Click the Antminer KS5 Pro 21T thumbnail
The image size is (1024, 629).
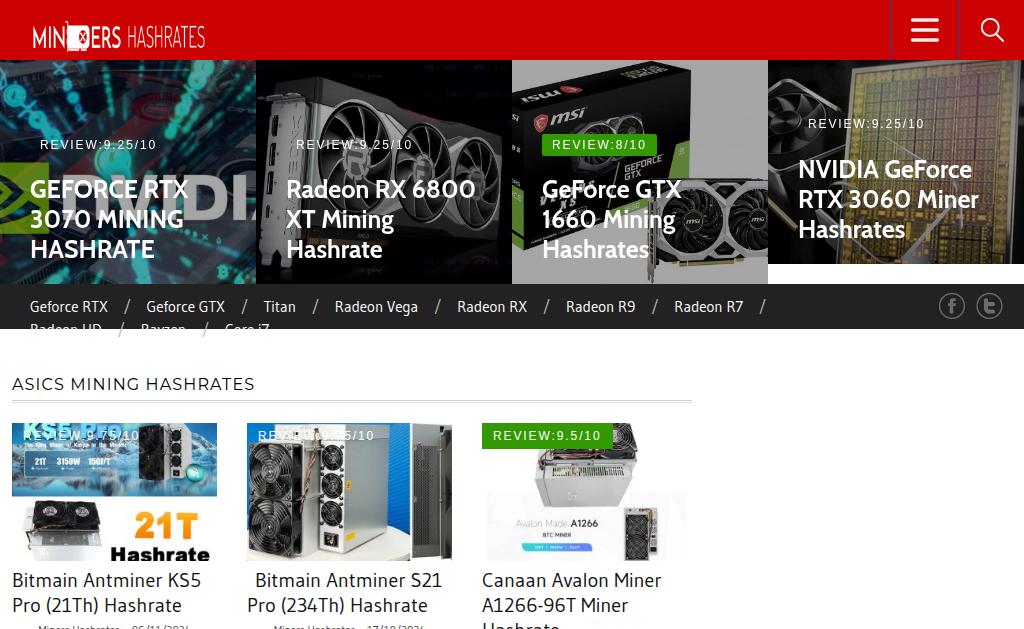coord(114,492)
